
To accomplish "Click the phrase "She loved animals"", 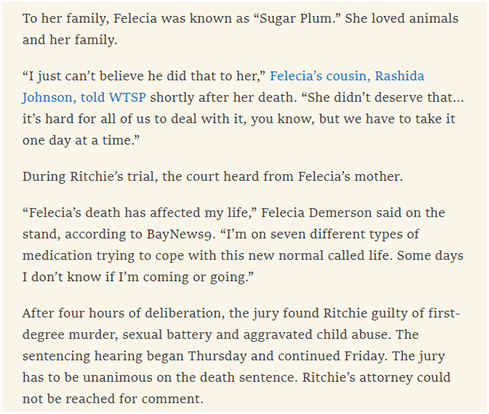I will click(x=402, y=19).
